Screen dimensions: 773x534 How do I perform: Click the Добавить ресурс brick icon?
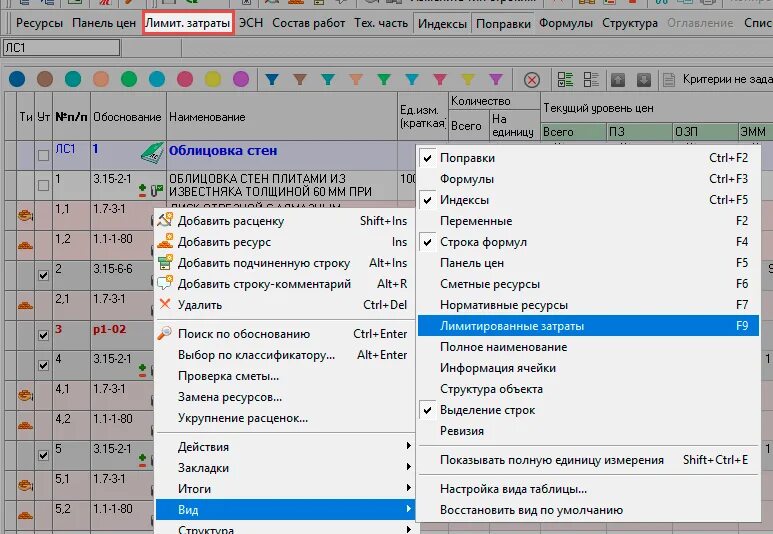coord(165,241)
